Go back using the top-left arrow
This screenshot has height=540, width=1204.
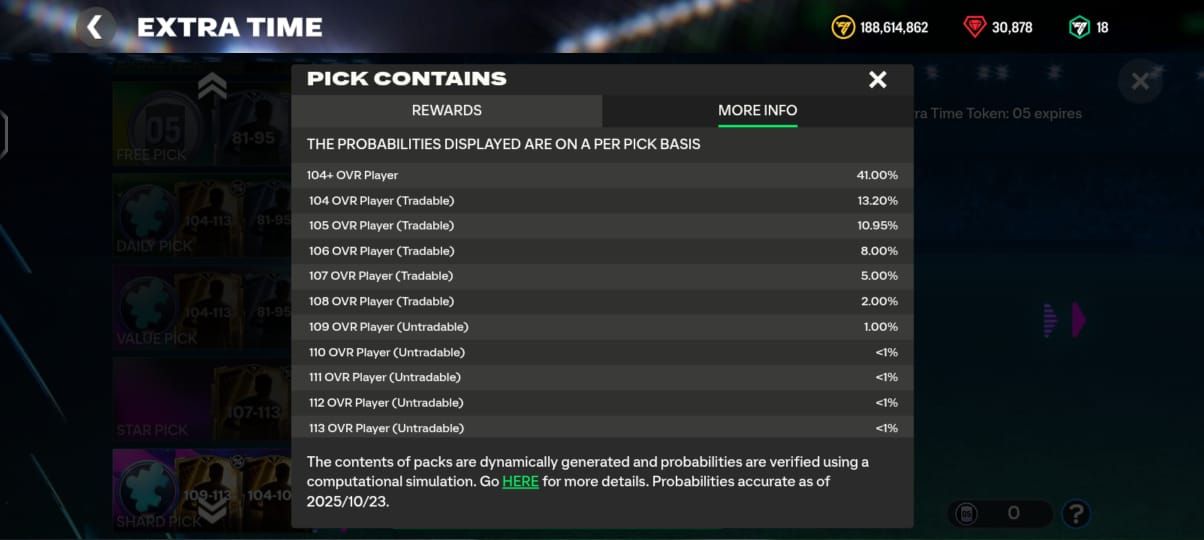95,27
